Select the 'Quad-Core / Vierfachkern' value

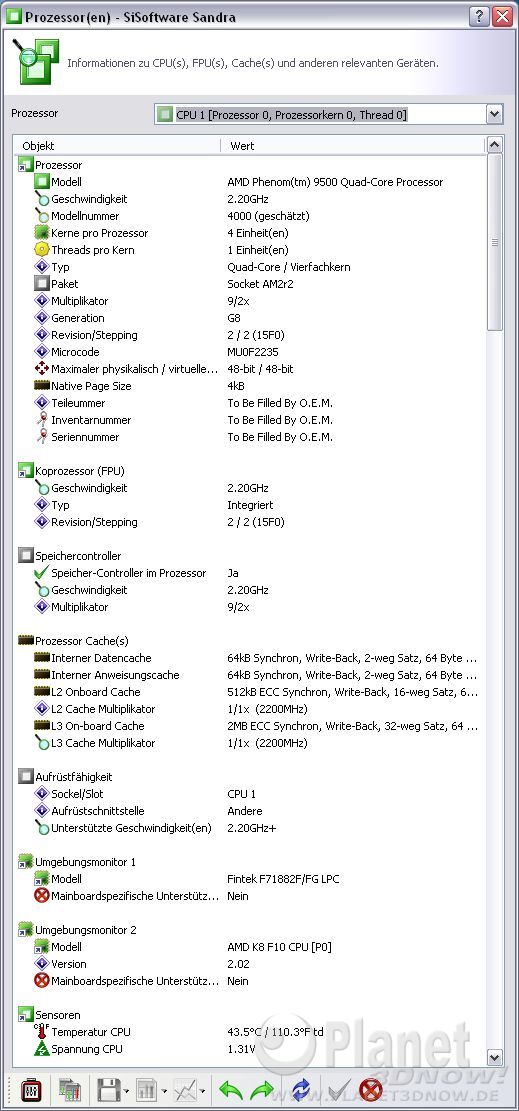coord(289,267)
